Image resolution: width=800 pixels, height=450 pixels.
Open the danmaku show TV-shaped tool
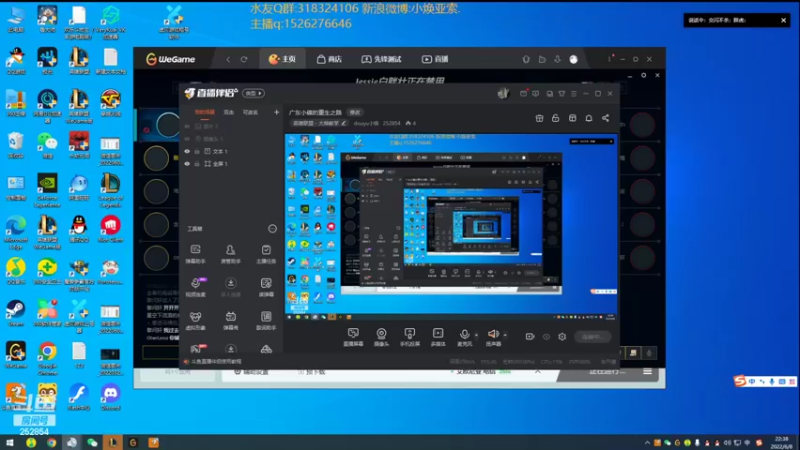pyautogui.click(x=231, y=320)
